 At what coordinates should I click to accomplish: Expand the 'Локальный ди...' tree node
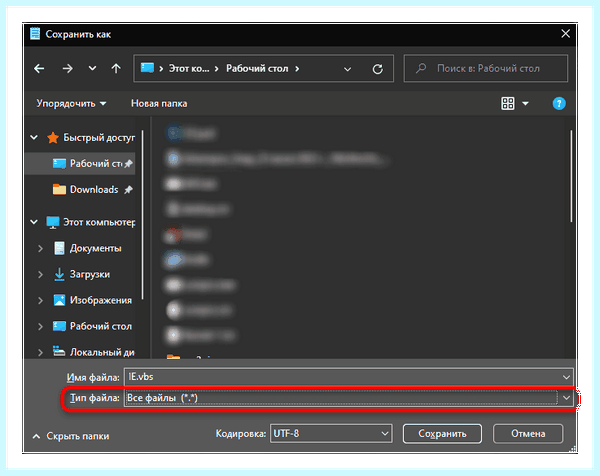tap(40, 352)
